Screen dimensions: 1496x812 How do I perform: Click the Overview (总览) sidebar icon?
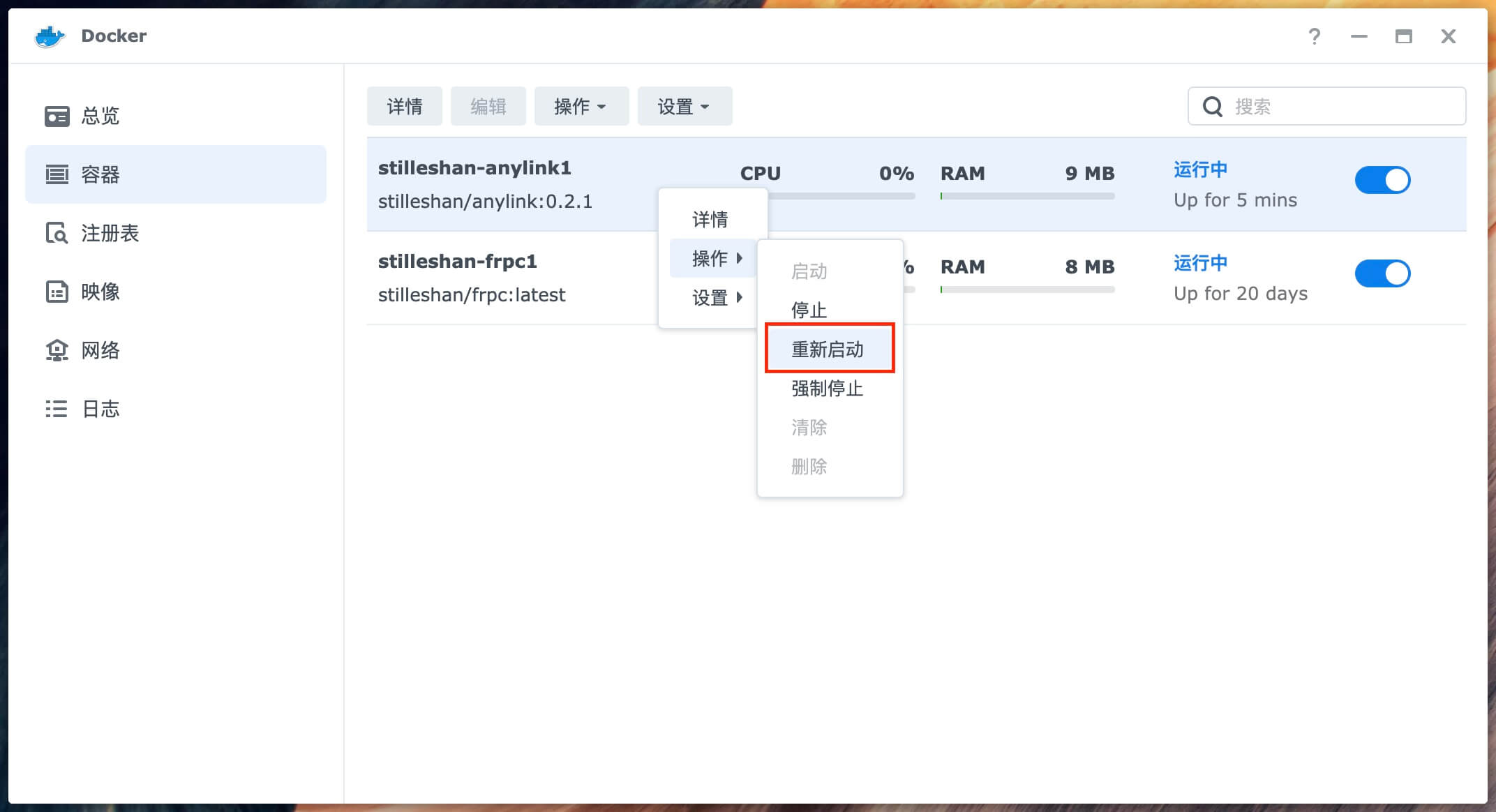[x=57, y=116]
